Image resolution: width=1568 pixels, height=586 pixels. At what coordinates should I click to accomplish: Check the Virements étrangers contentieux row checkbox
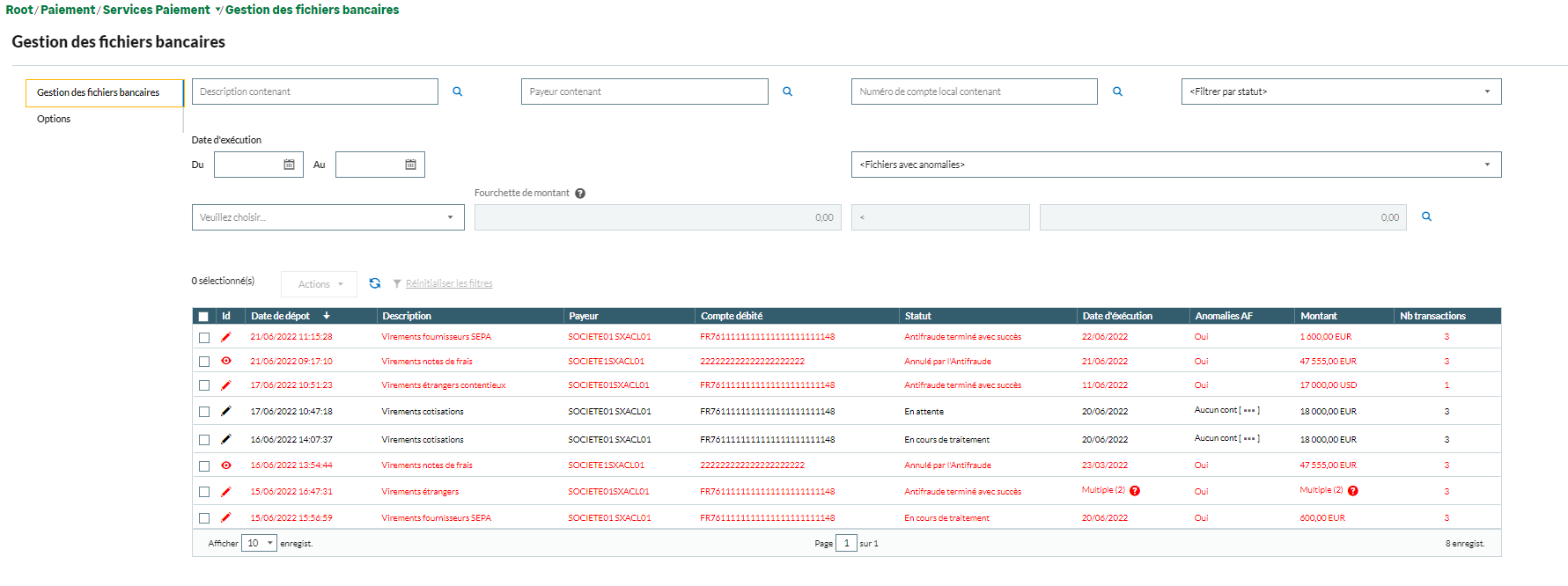coord(204,385)
